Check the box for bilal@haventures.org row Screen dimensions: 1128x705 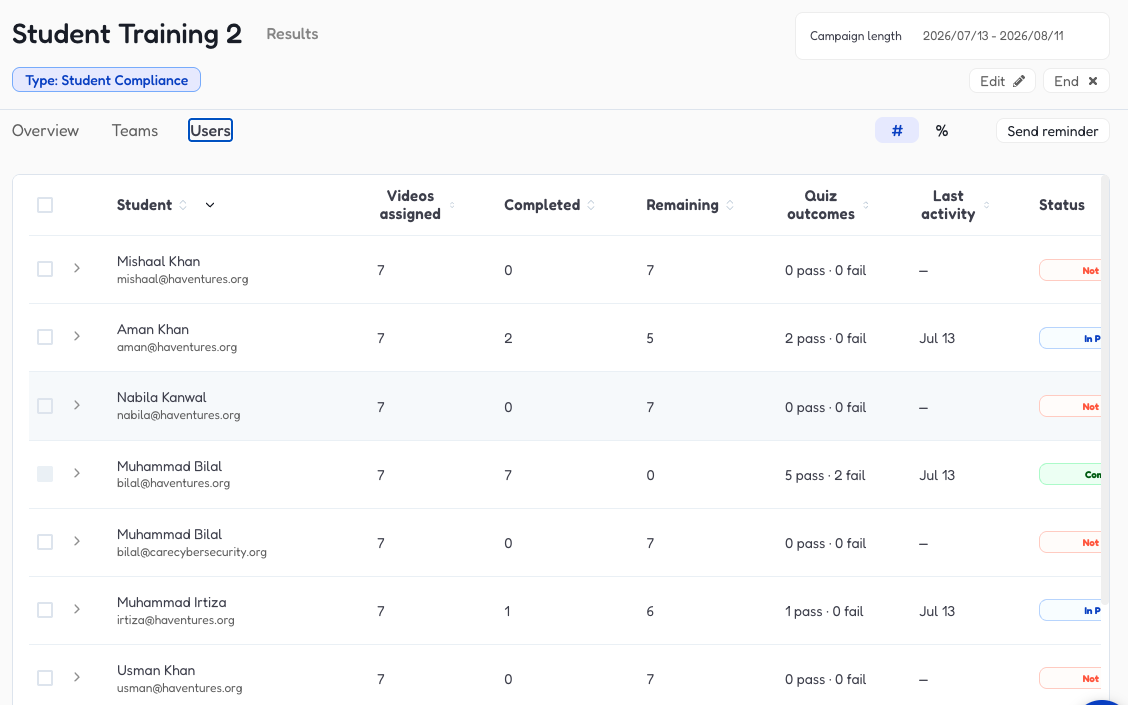[x=45, y=473]
